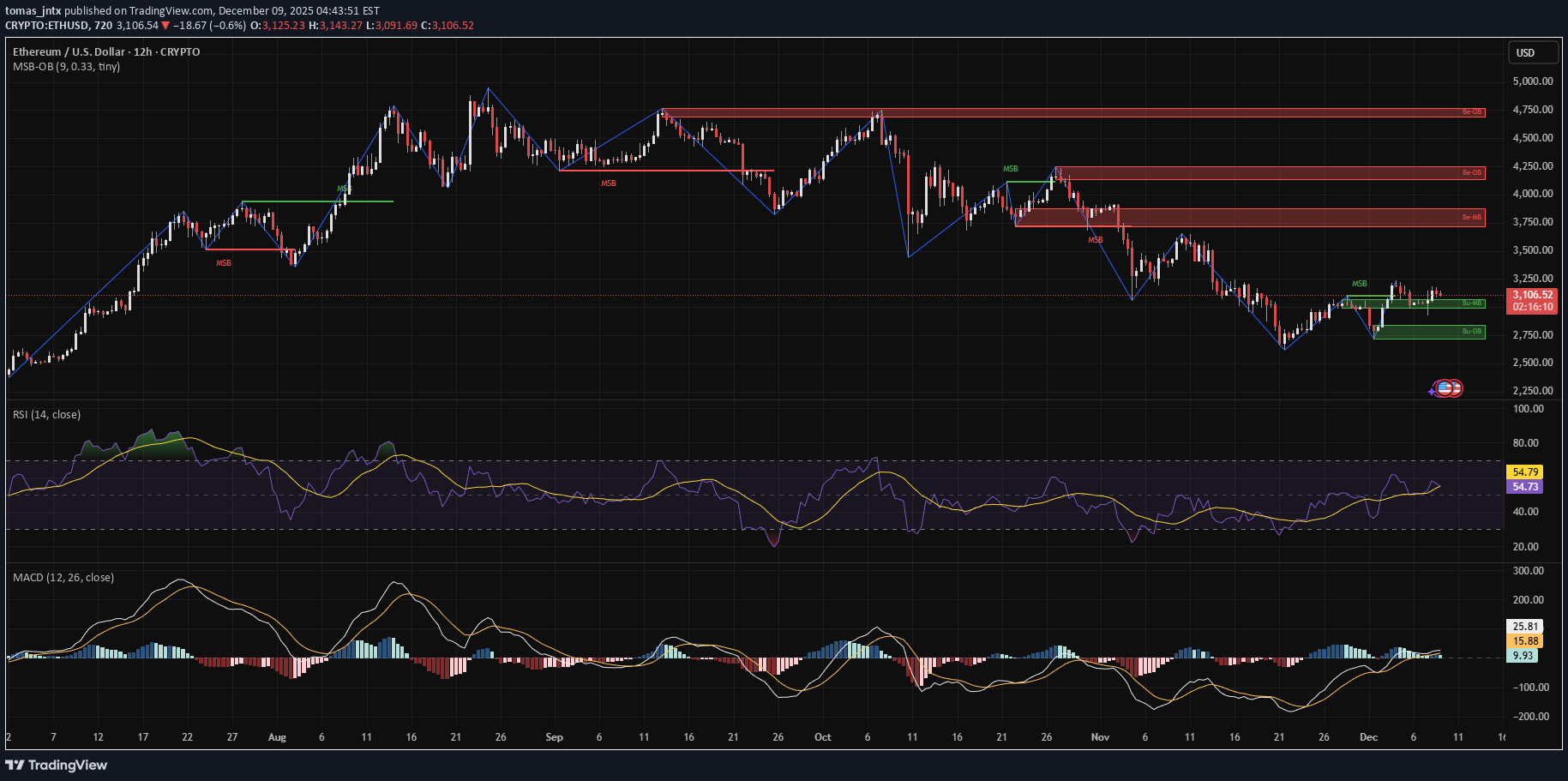Click the MSB-OB (9, 0.33, tiny) indicator title

pos(66,67)
